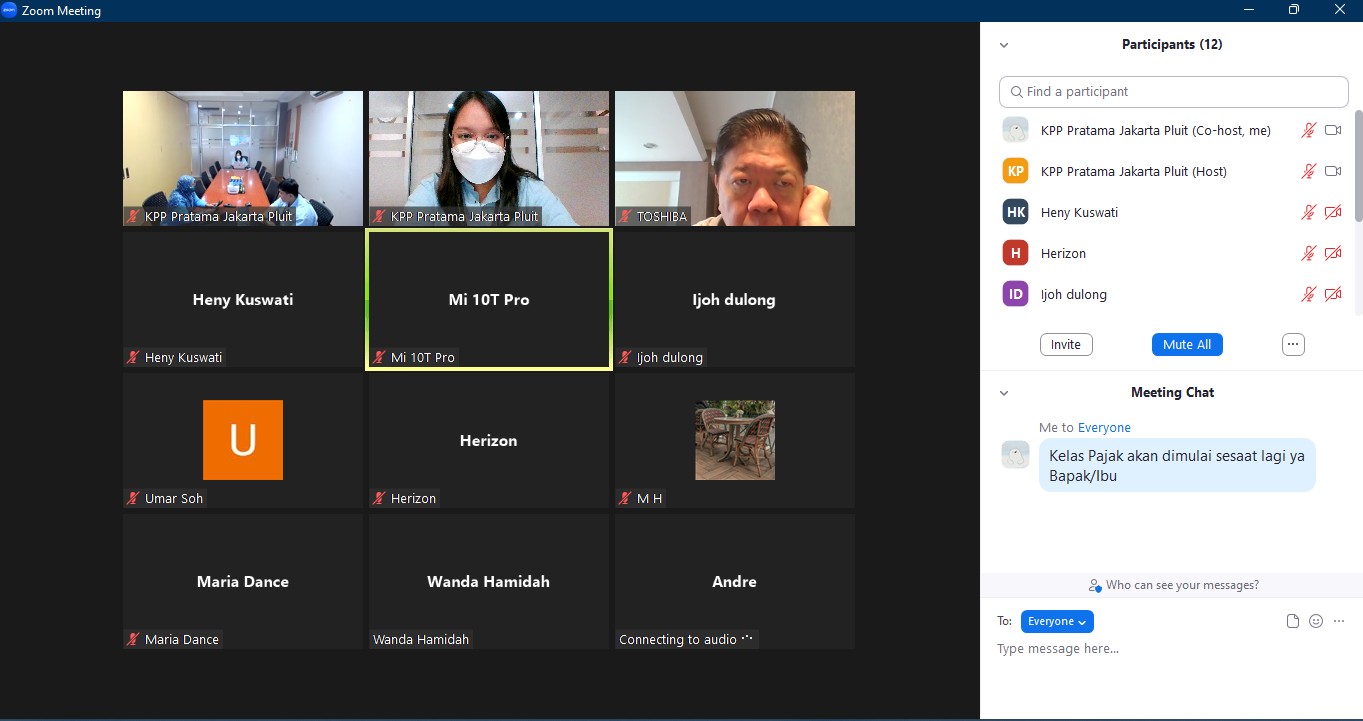Toggle microphone for Heny Kuswati in list

[1308, 212]
